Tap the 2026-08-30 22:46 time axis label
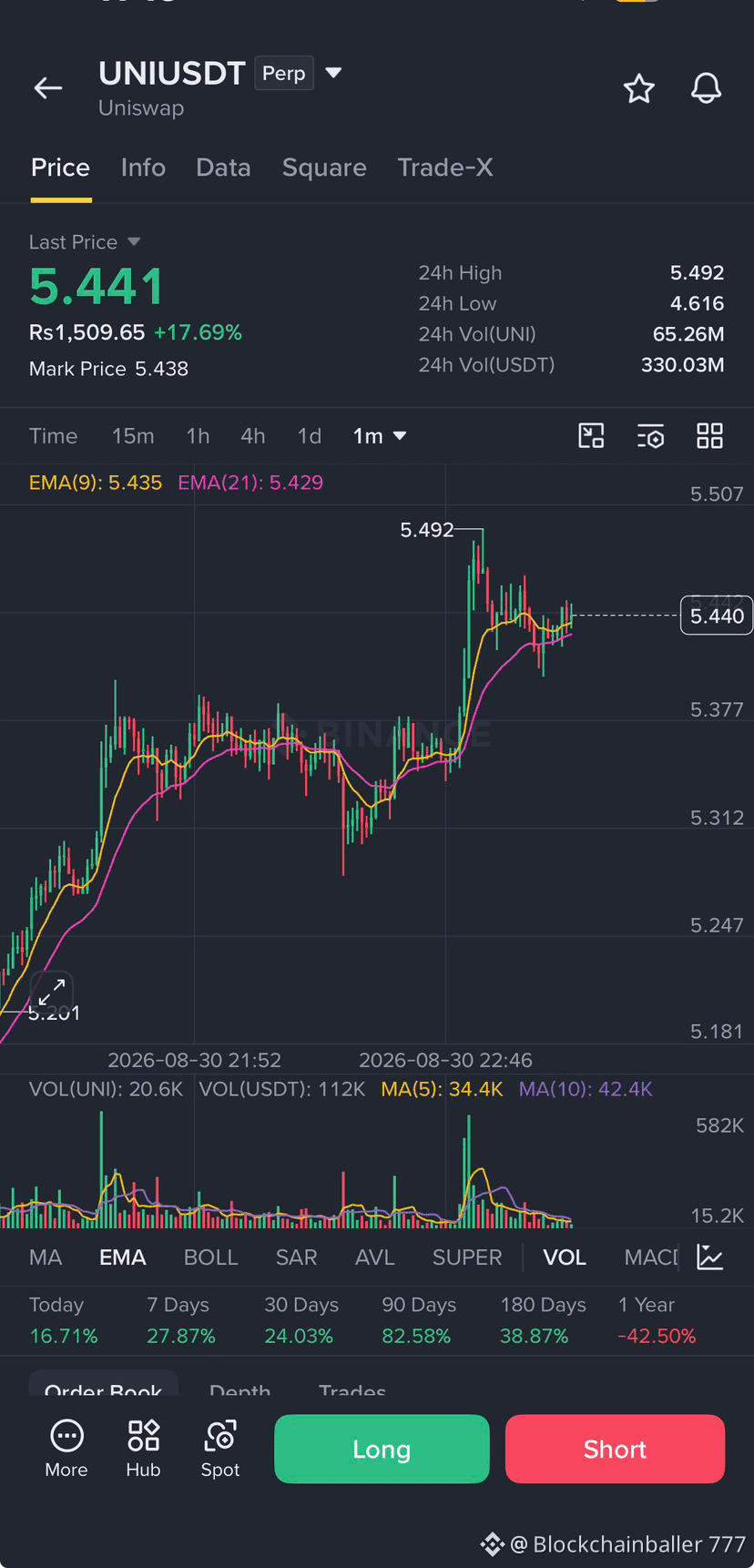Viewport: 754px width, 1568px height. click(x=445, y=1060)
